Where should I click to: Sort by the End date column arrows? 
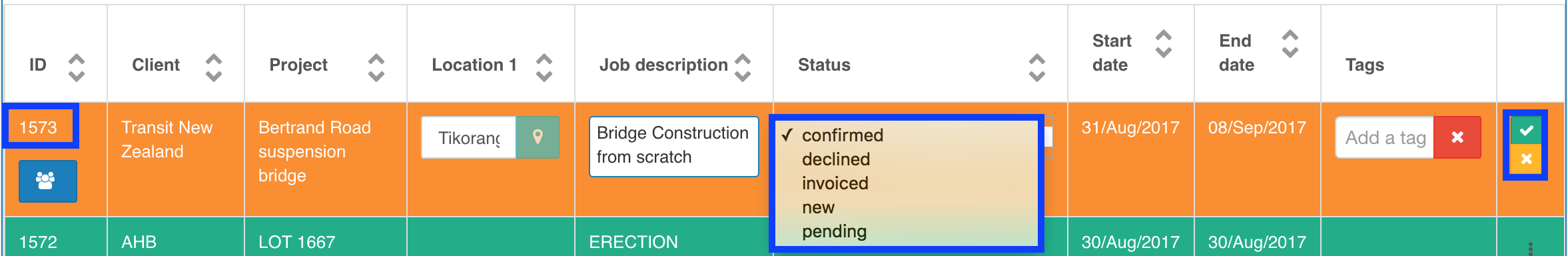pyautogui.click(x=1290, y=43)
